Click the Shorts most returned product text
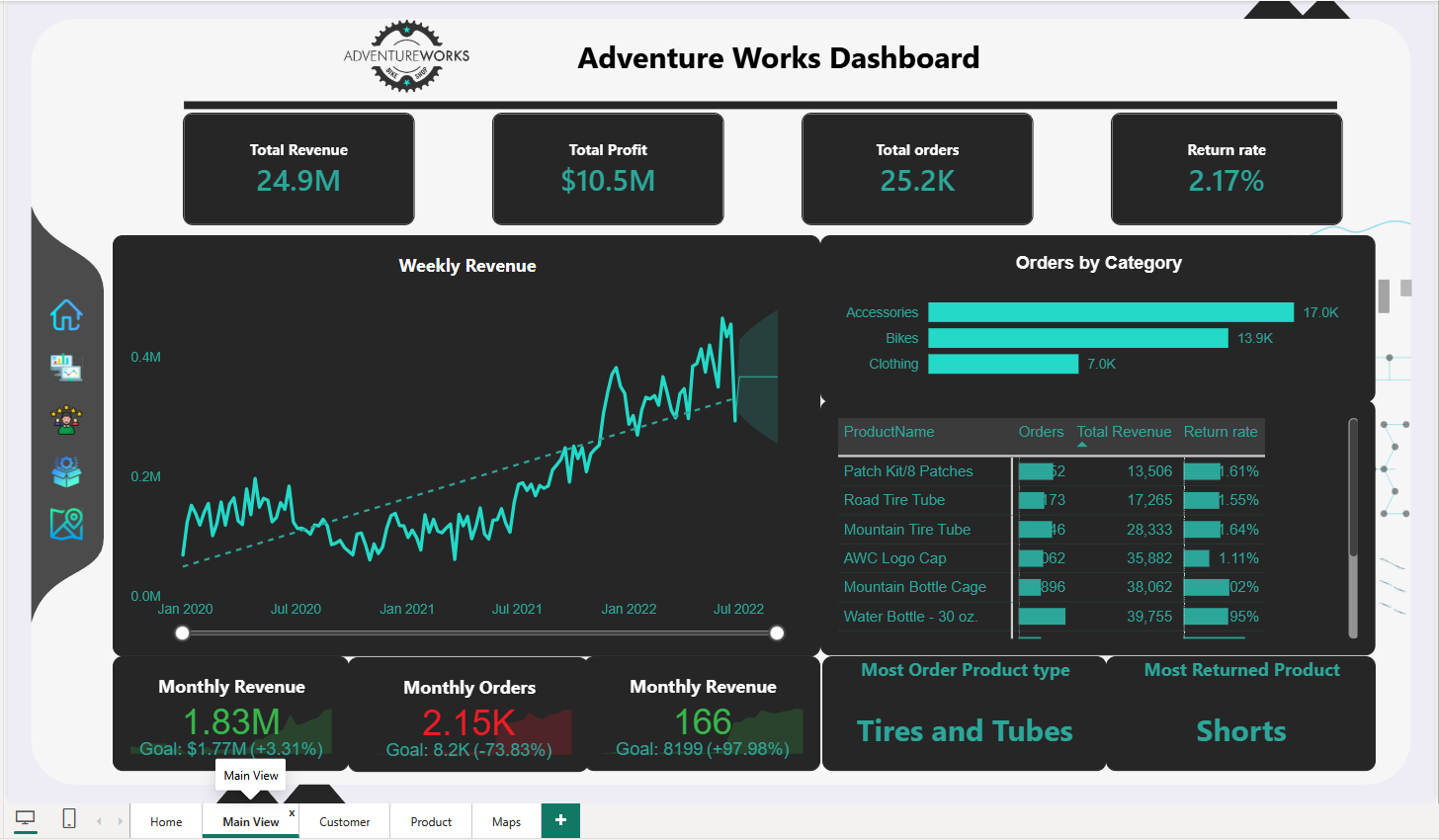The image size is (1439, 840). 1241,731
